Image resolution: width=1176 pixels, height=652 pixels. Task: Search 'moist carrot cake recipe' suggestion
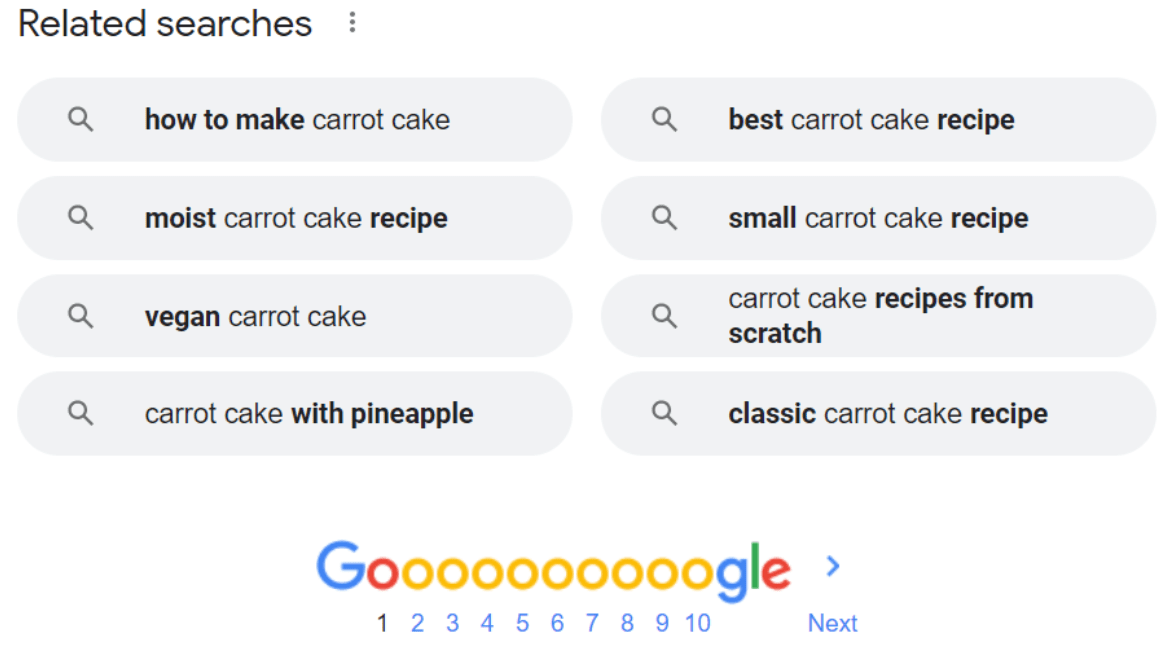pos(296,218)
